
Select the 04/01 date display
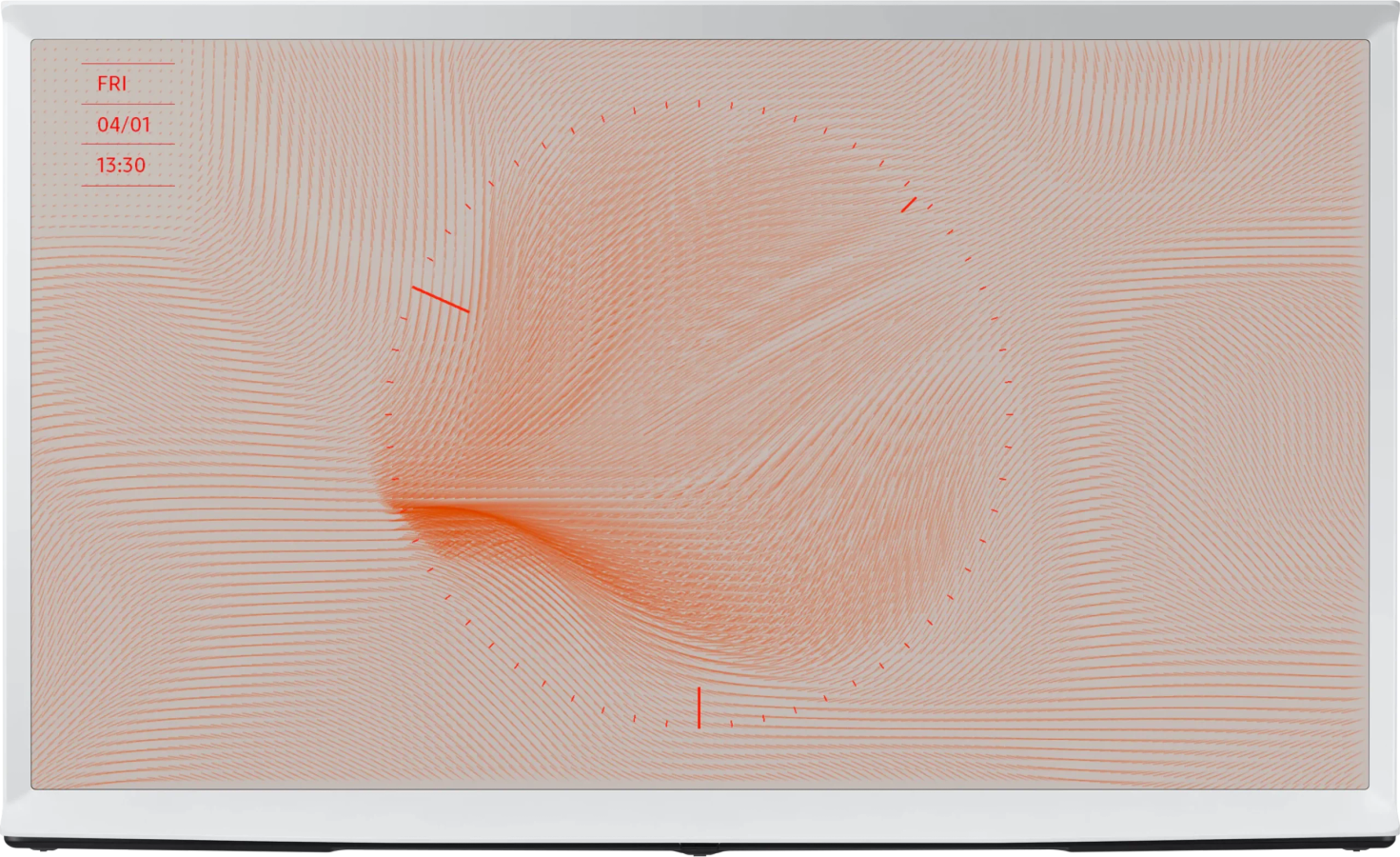click(124, 125)
